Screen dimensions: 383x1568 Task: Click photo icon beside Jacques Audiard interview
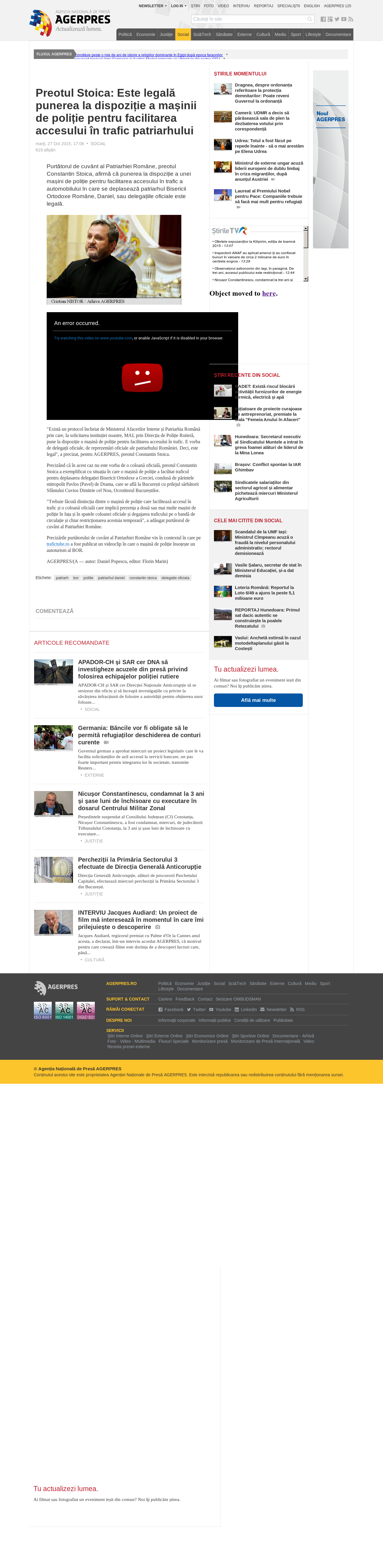pos(158,927)
